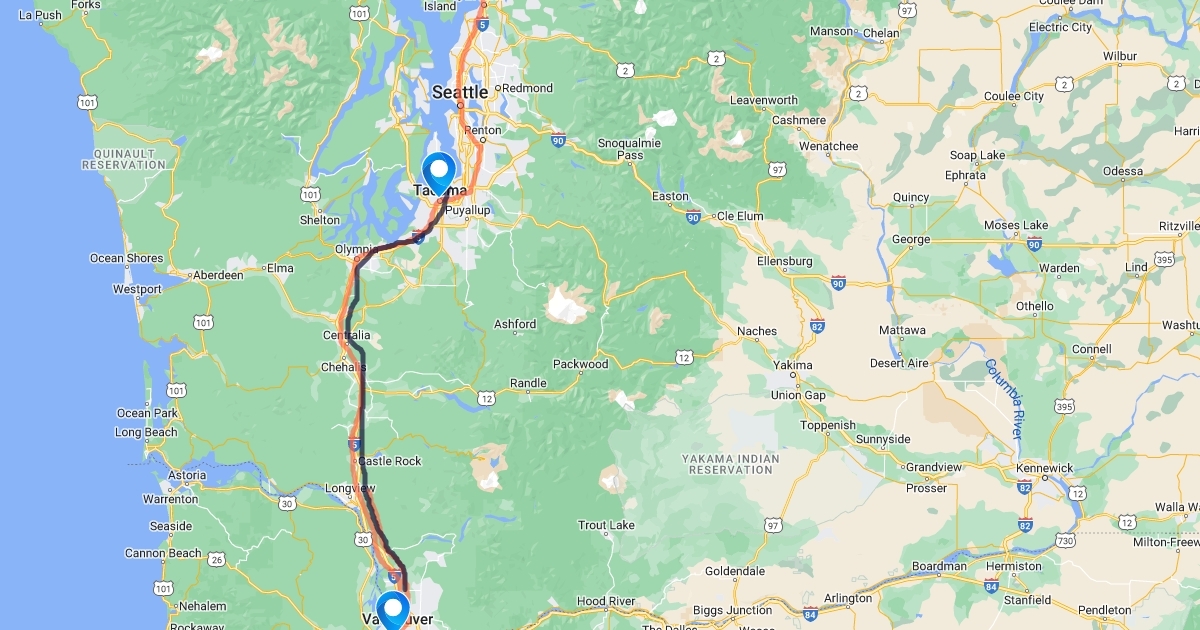The width and height of the screenshot is (1200, 630).
Task: Click the US 12 shield near Randle
Action: coord(486,398)
